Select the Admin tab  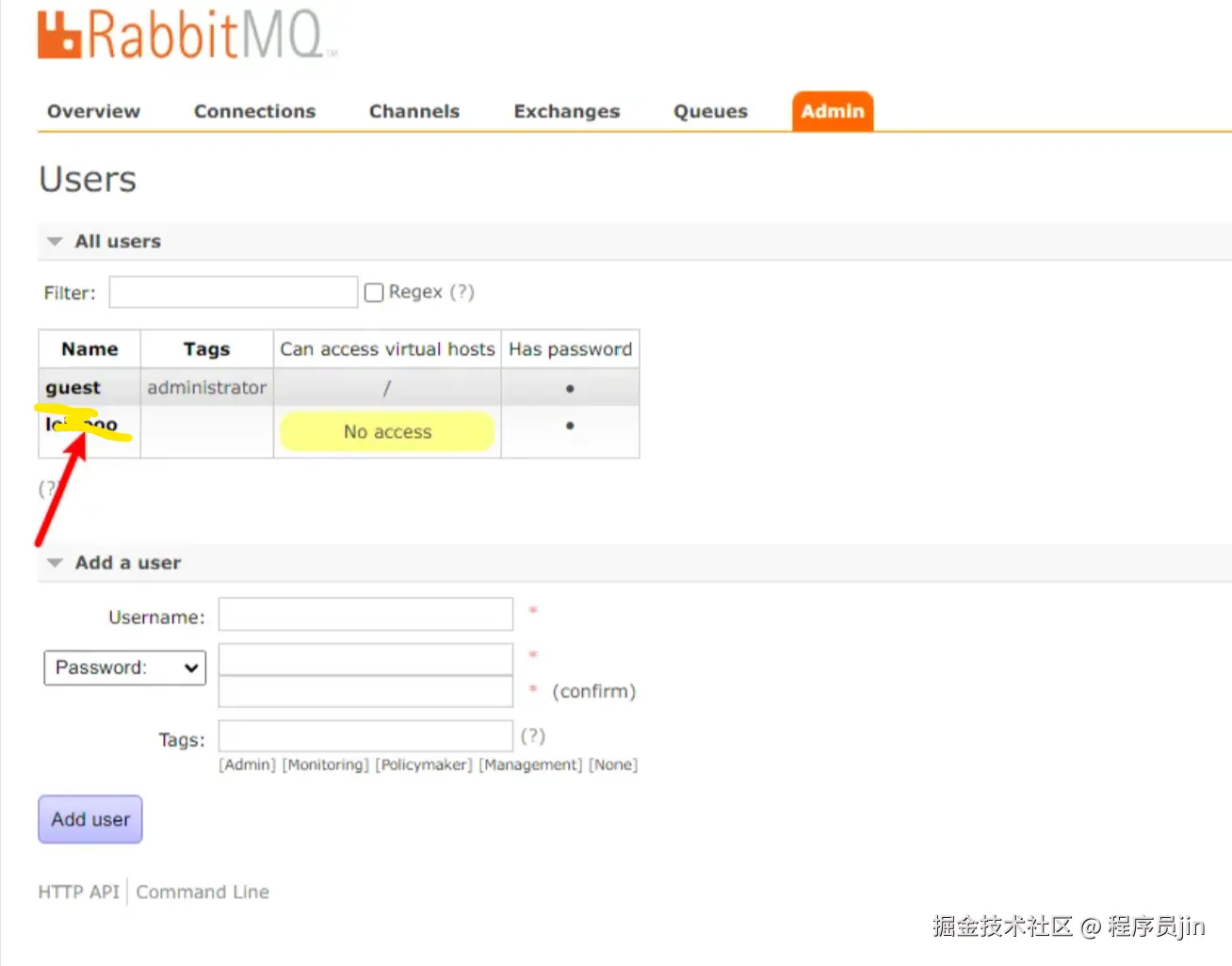coord(833,111)
